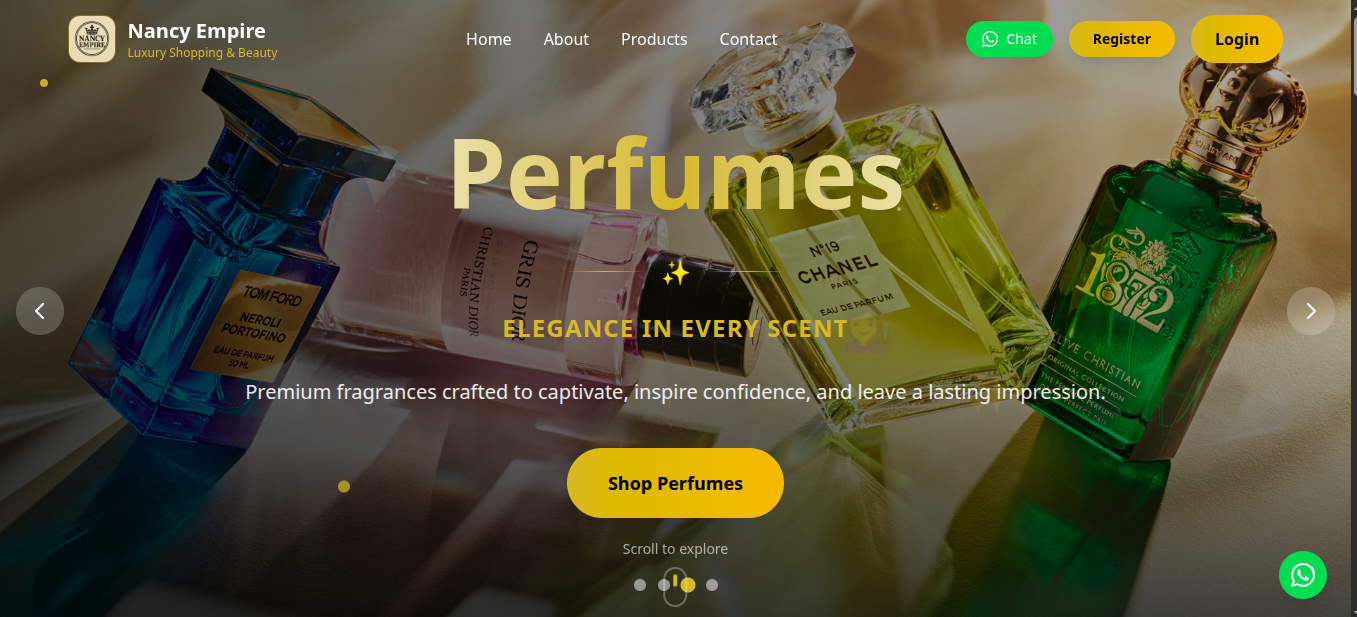Open the Home navigation item
Image resolution: width=1357 pixels, height=617 pixels.
coord(488,39)
